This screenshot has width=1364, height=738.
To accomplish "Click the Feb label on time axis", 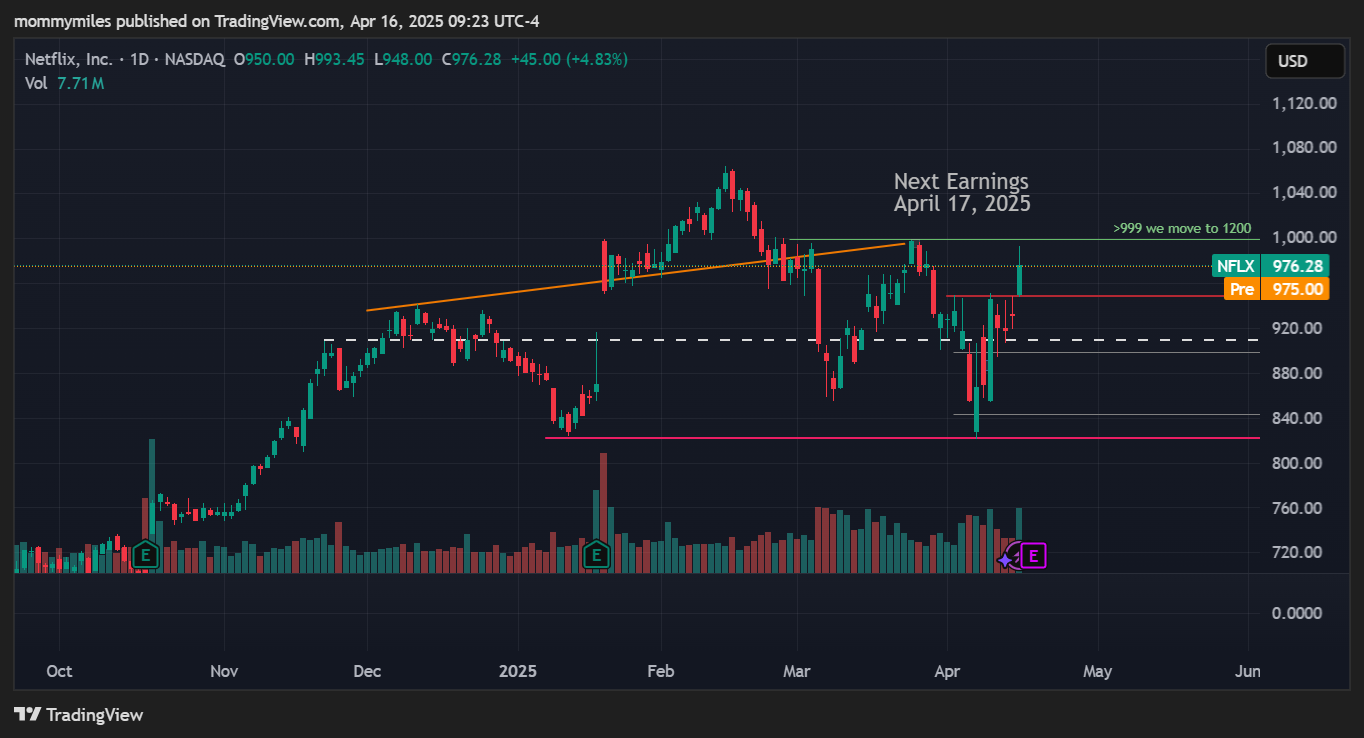I will tap(660, 671).
